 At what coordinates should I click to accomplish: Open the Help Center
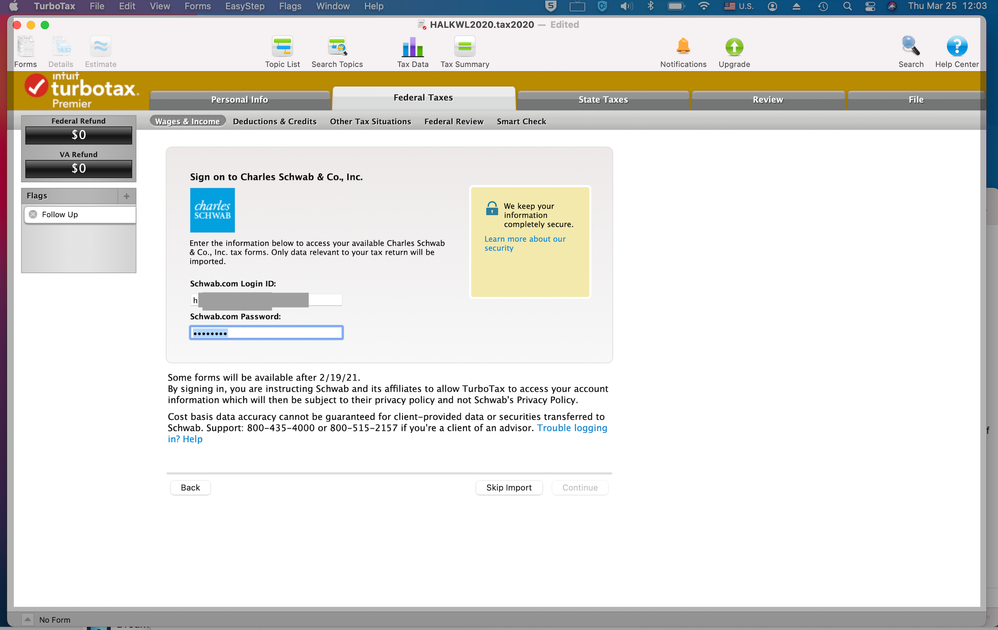pyautogui.click(x=957, y=52)
